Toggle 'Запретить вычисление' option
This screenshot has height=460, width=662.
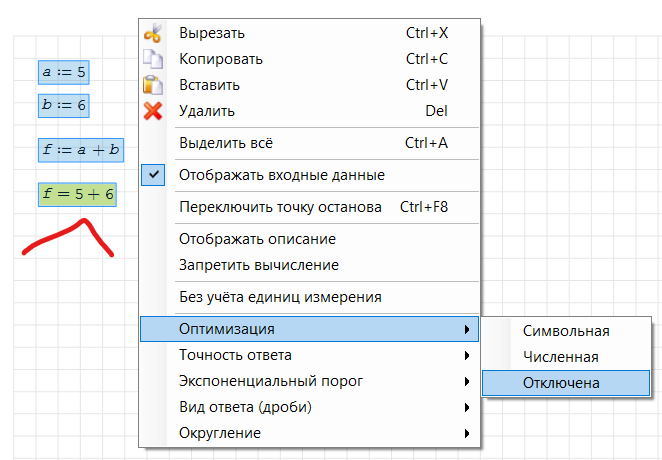[x=258, y=265]
